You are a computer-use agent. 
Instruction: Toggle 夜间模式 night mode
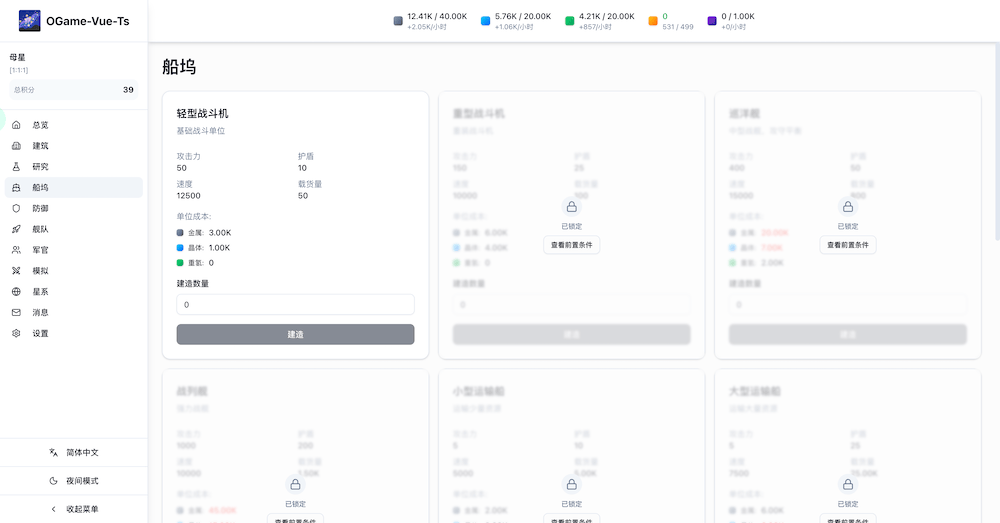point(74,481)
